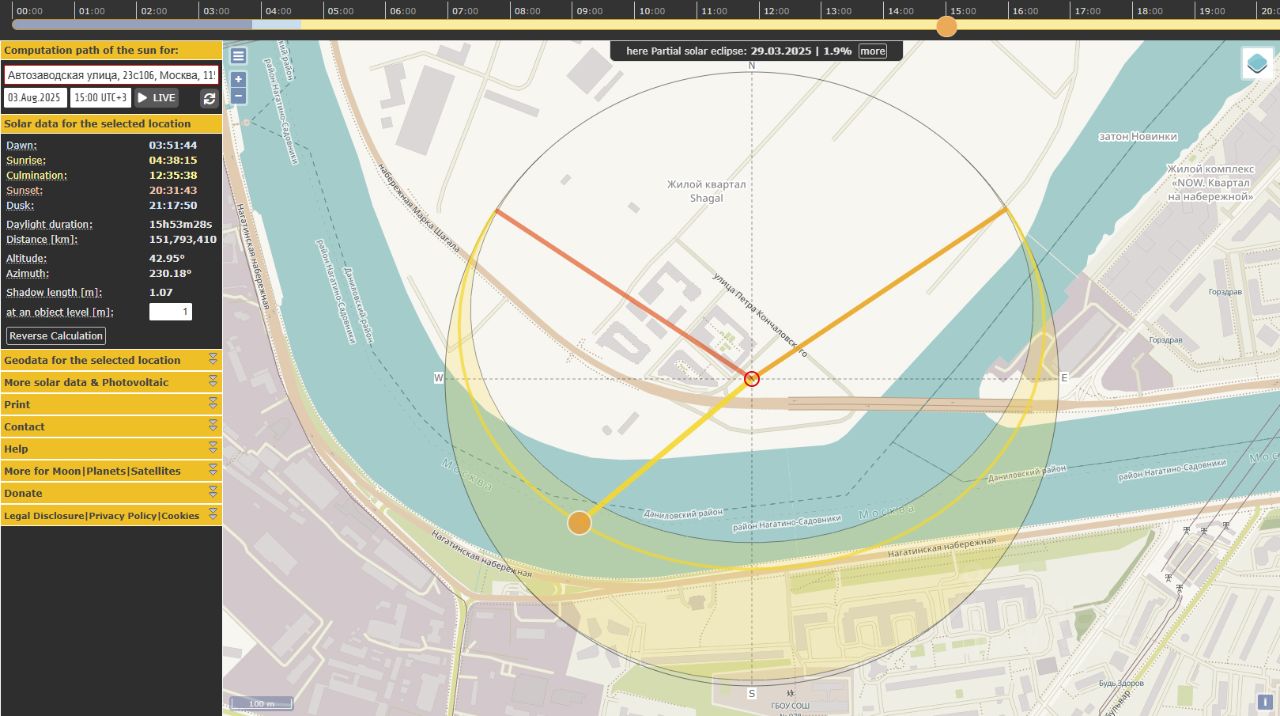Open the map layers selector icon

[1257, 64]
